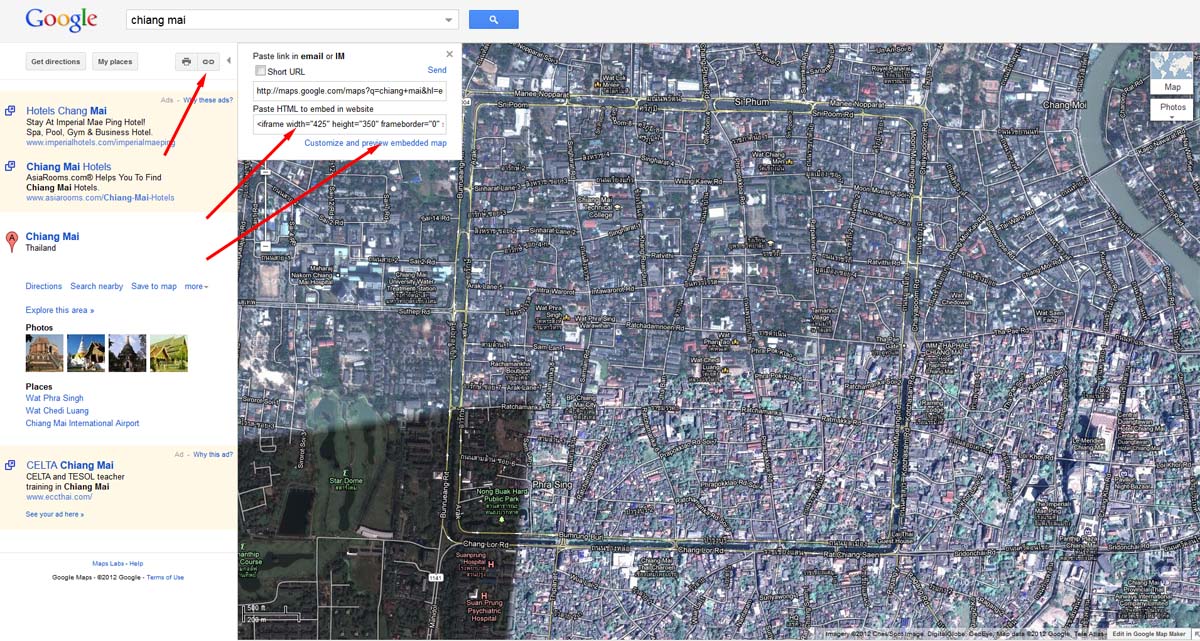The height and width of the screenshot is (641, 1200).
Task: Select the maps.google.com link URL field
Action: tap(350, 91)
